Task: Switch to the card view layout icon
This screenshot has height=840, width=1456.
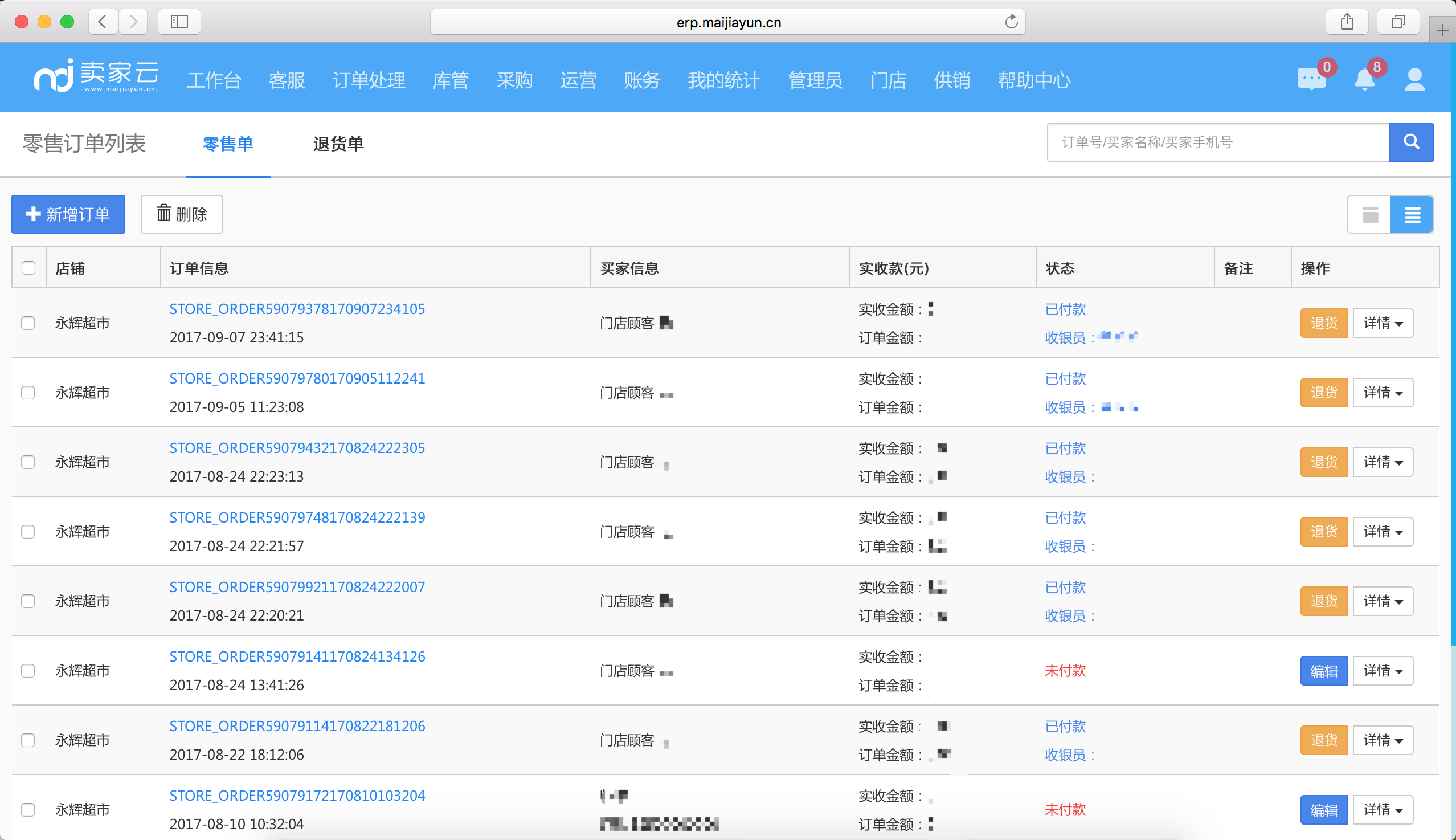Action: (1369, 215)
